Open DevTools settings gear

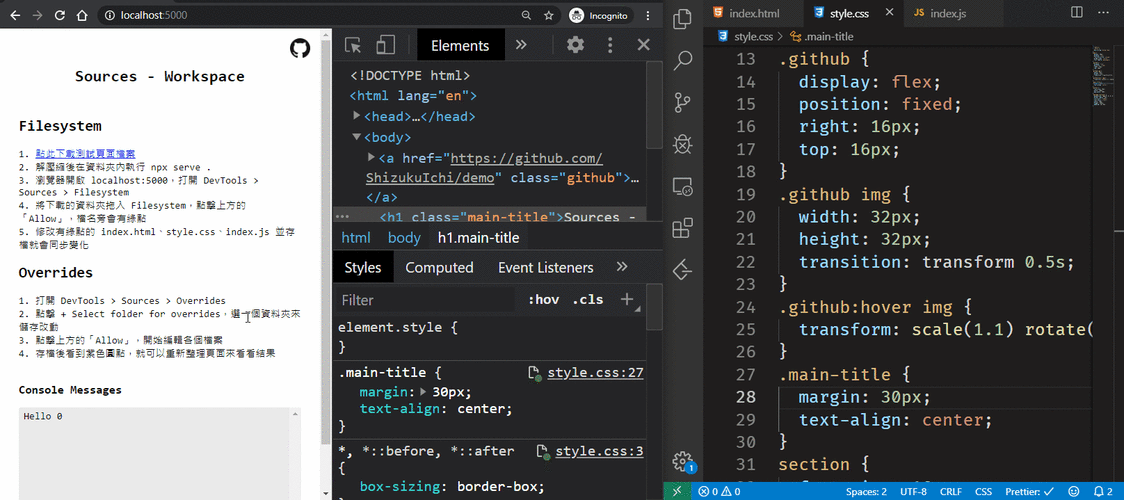tap(576, 45)
